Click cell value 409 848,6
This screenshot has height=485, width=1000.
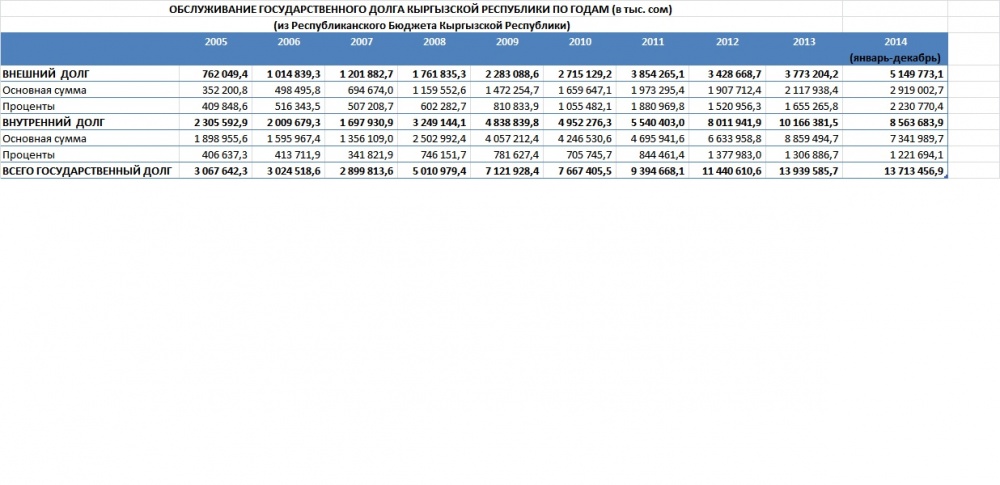(x=225, y=106)
